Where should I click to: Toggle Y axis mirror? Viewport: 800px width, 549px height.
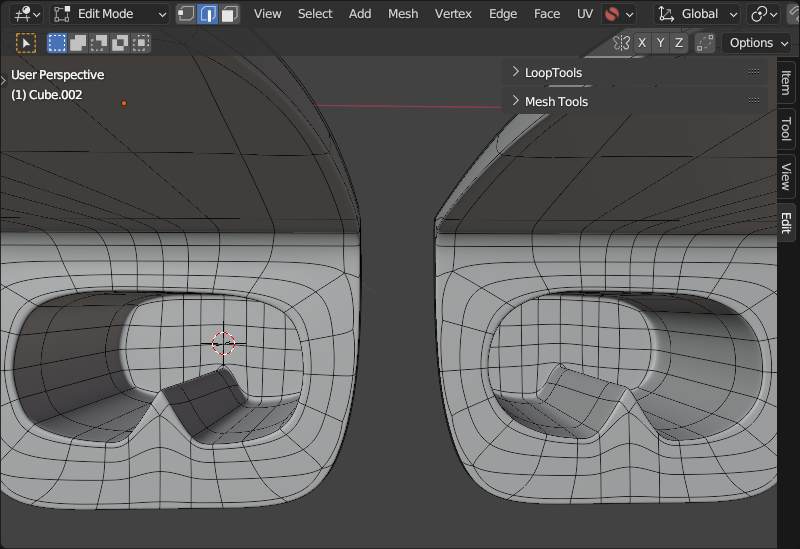click(660, 43)
